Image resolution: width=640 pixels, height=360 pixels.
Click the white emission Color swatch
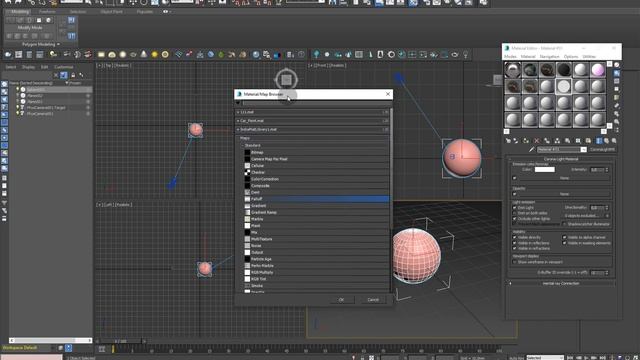545,169
